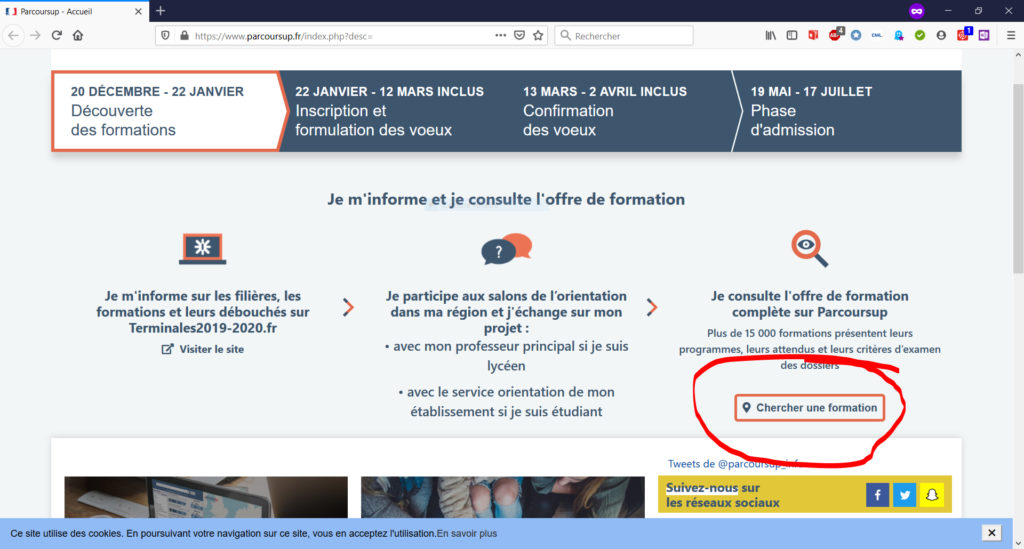Click the green checkmark extension icon
Image resolution: width=1024 pixels, height=549 pixels.
[x=920, y=35]
